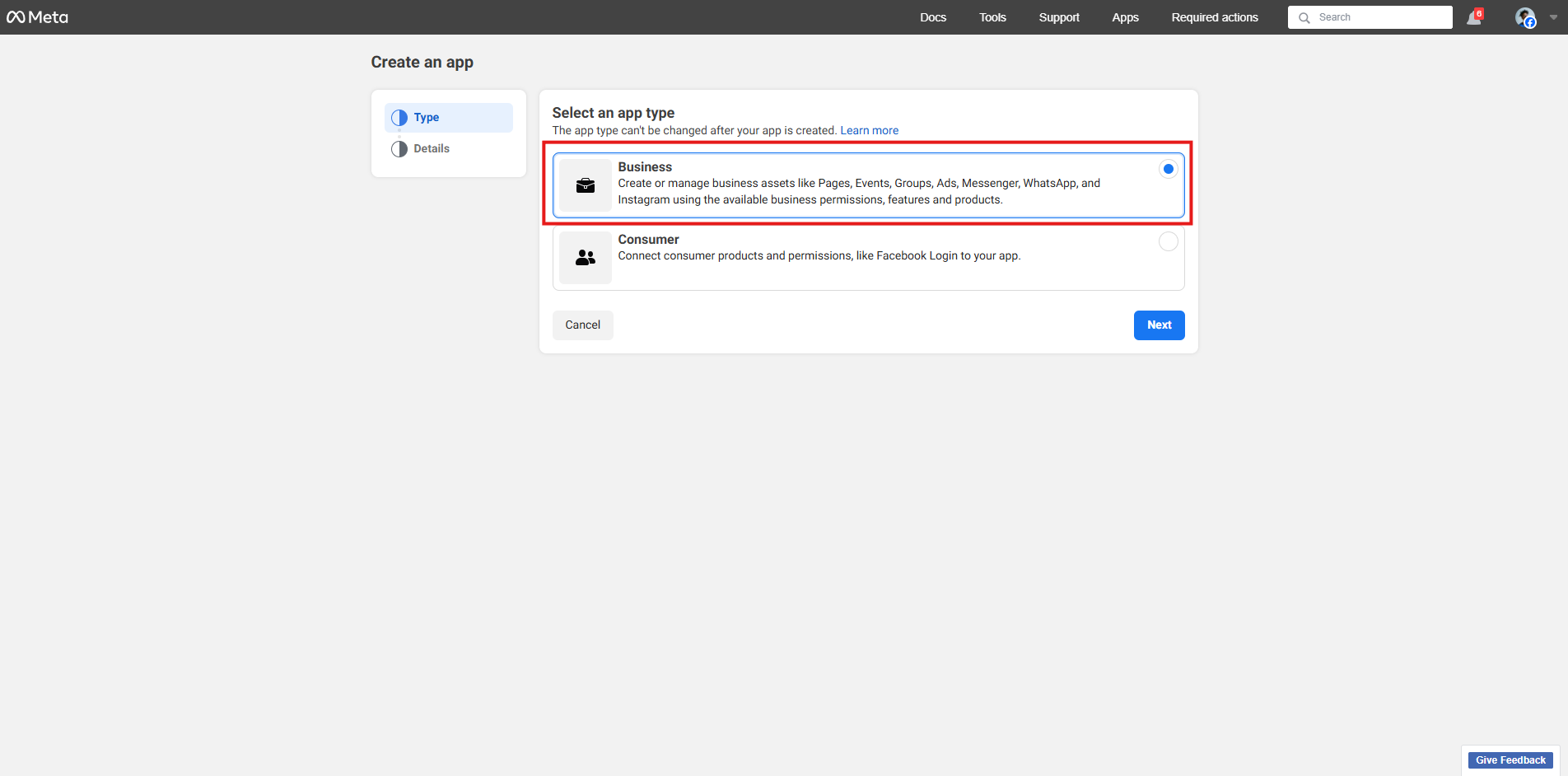Open the notifications bell icon

(x=1474, y=17)
